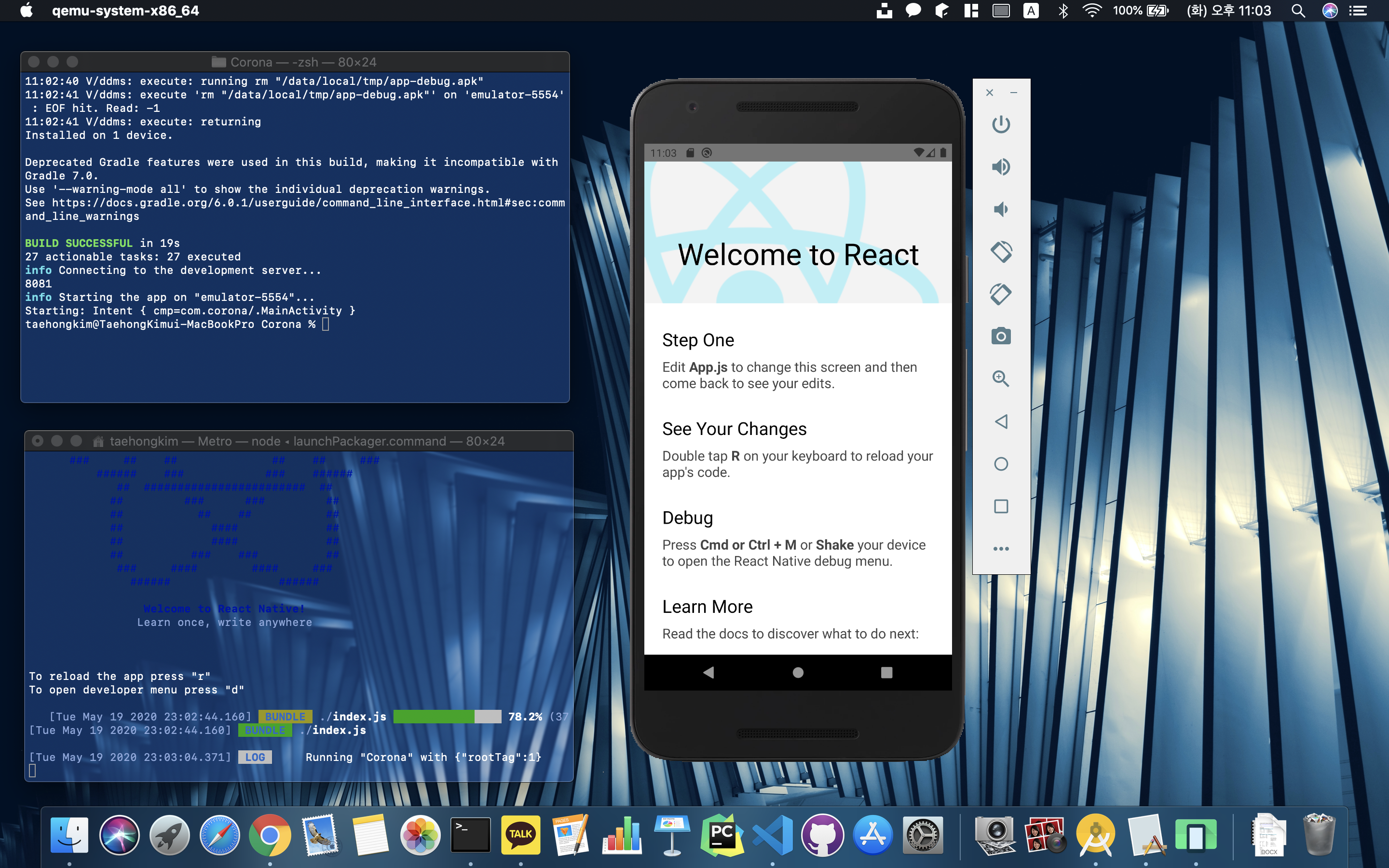Click emulator volume up icon
Viewport: 1389px width, 868px height.
point(1000,166)
